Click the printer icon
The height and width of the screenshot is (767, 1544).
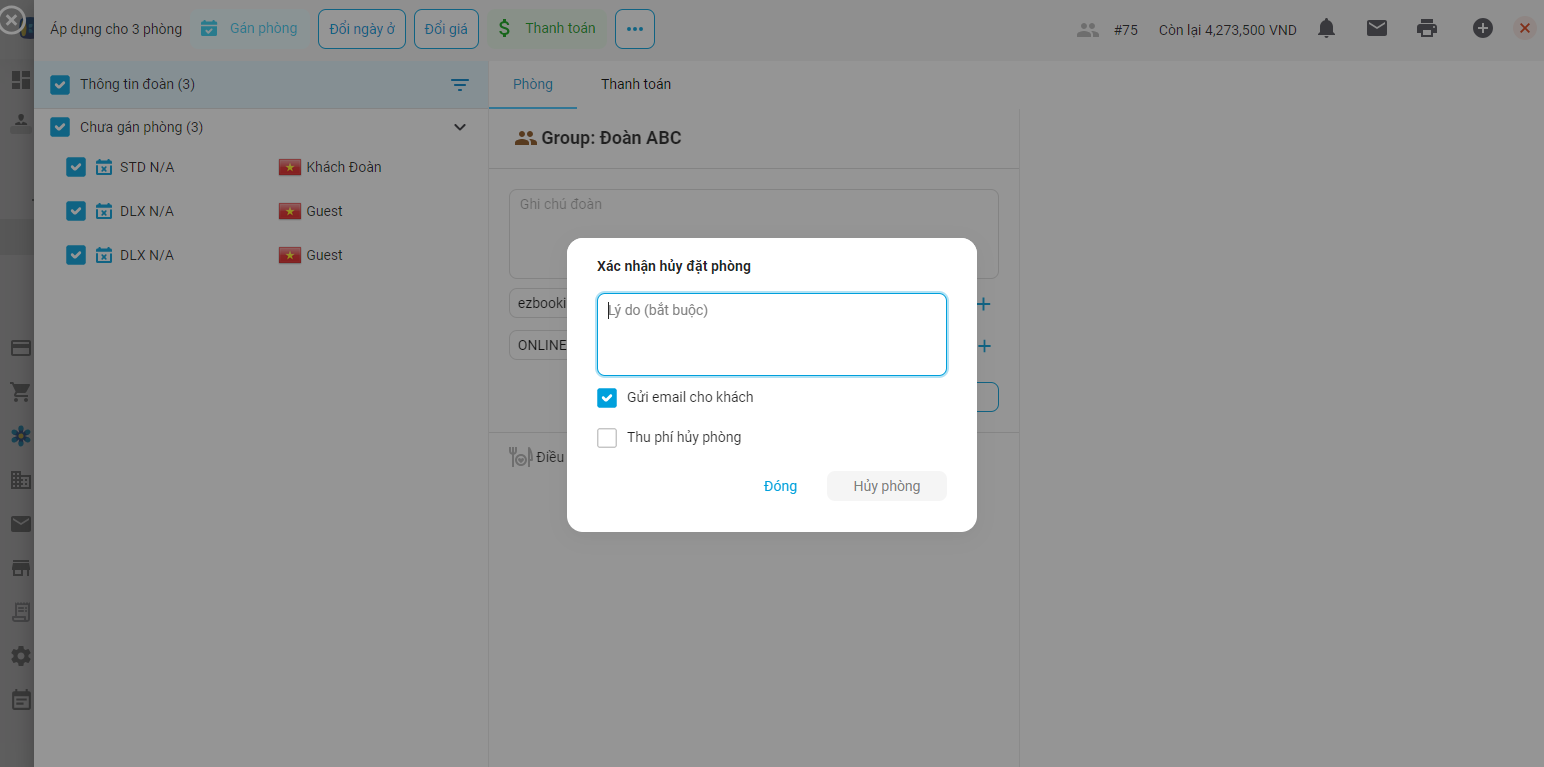coord(1427,29)
